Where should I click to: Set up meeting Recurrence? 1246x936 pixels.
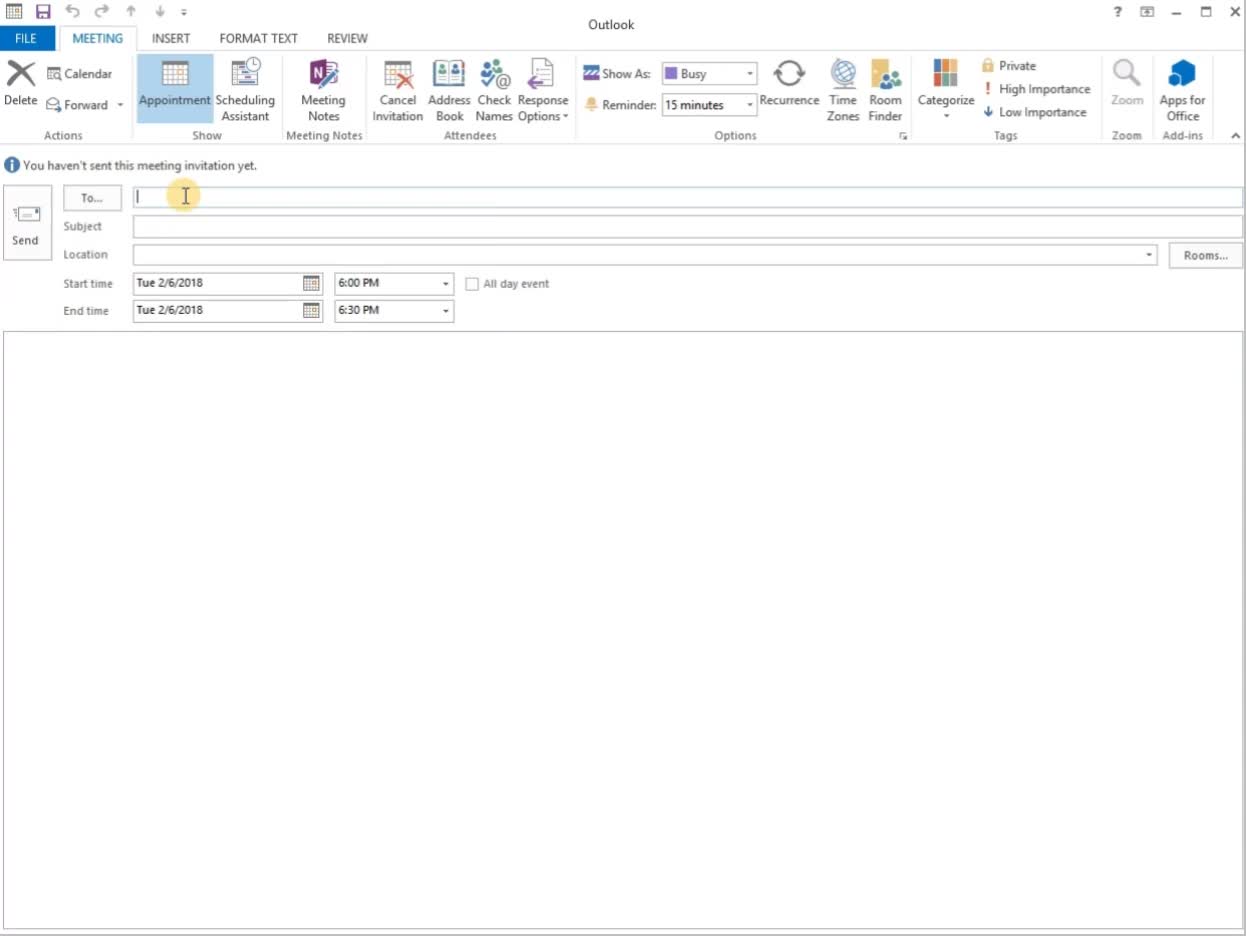789,82
